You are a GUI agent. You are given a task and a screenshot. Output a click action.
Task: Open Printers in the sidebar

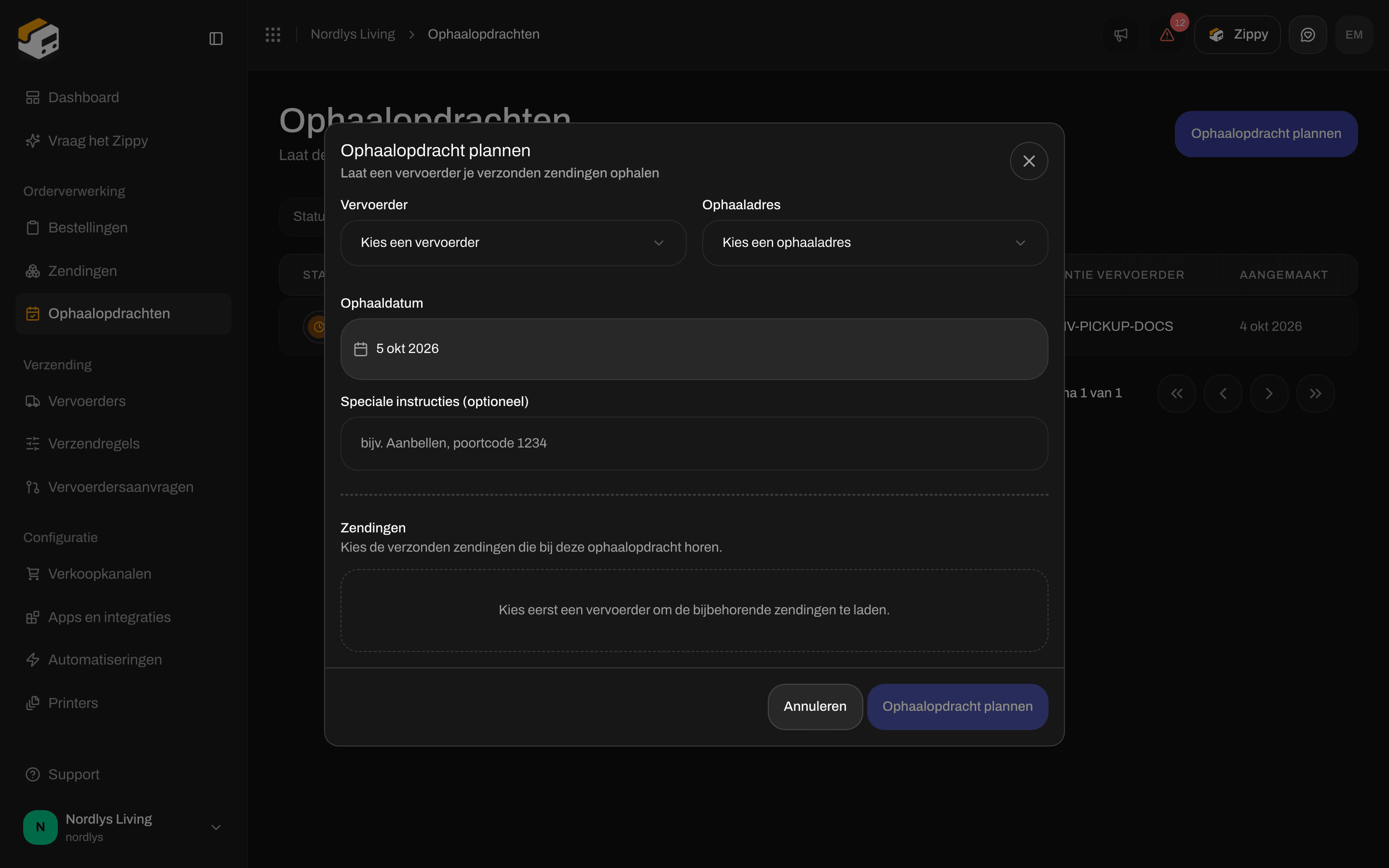[123, 703]
